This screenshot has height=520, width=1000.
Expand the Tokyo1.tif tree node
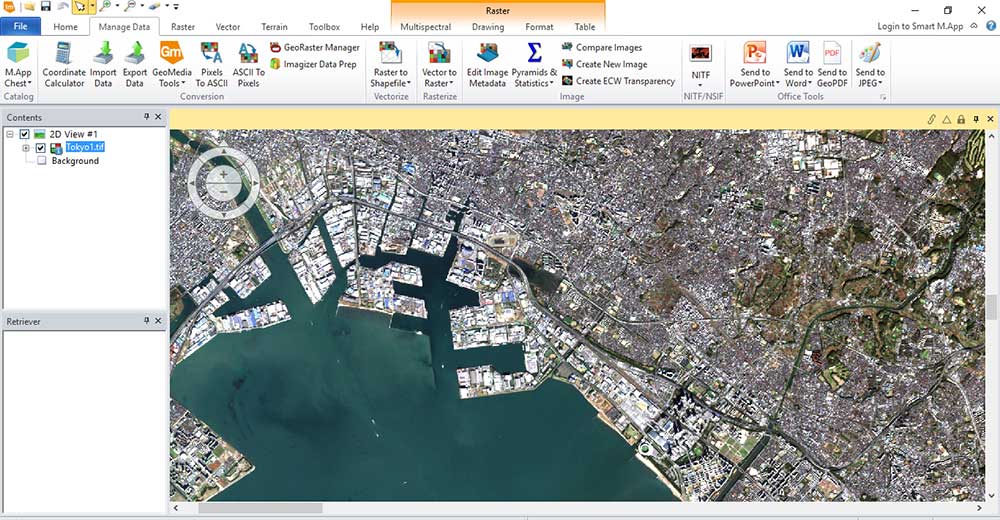coord(26,148)
